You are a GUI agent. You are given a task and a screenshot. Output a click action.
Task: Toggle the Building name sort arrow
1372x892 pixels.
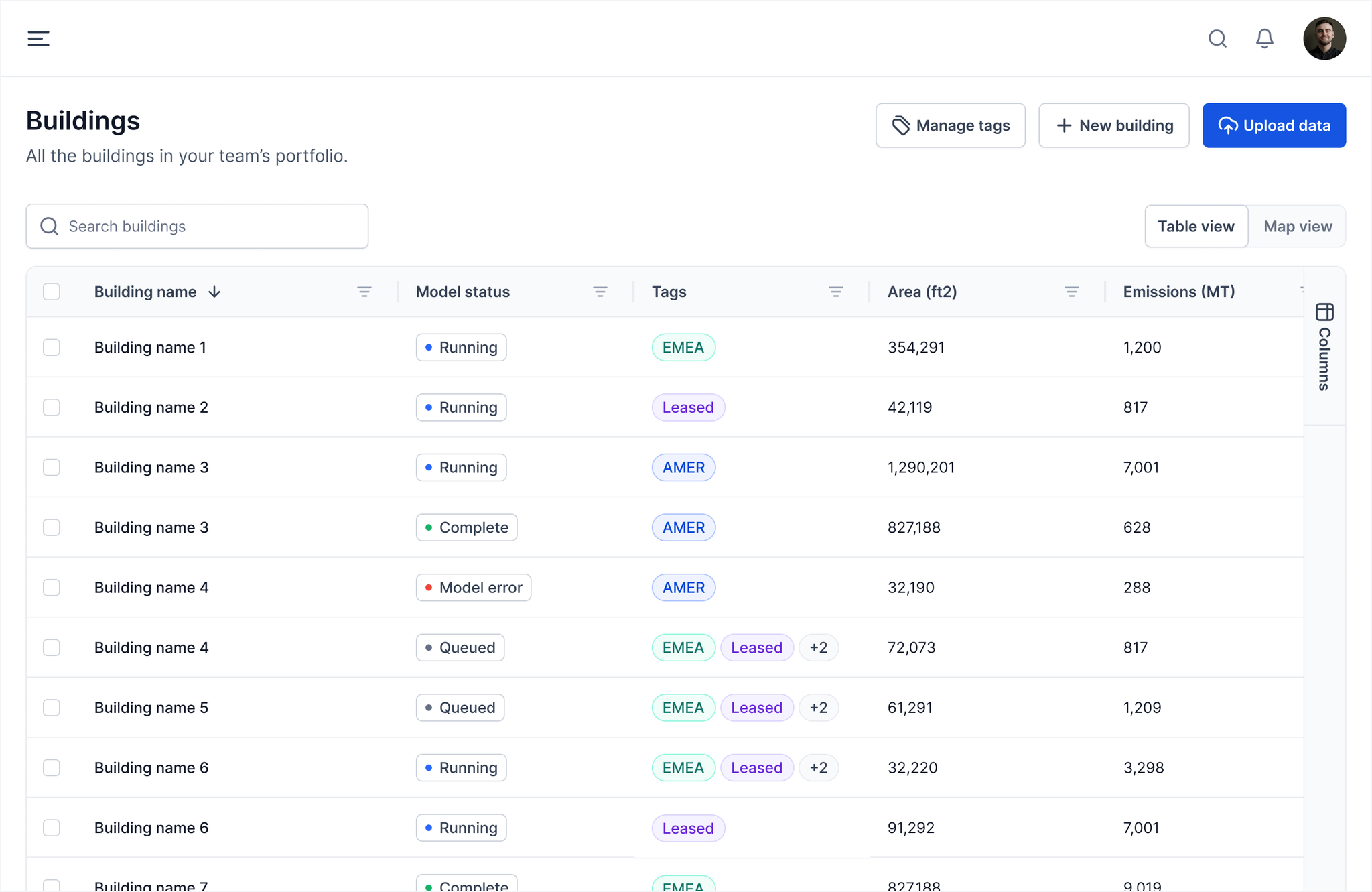pos(214,292)
